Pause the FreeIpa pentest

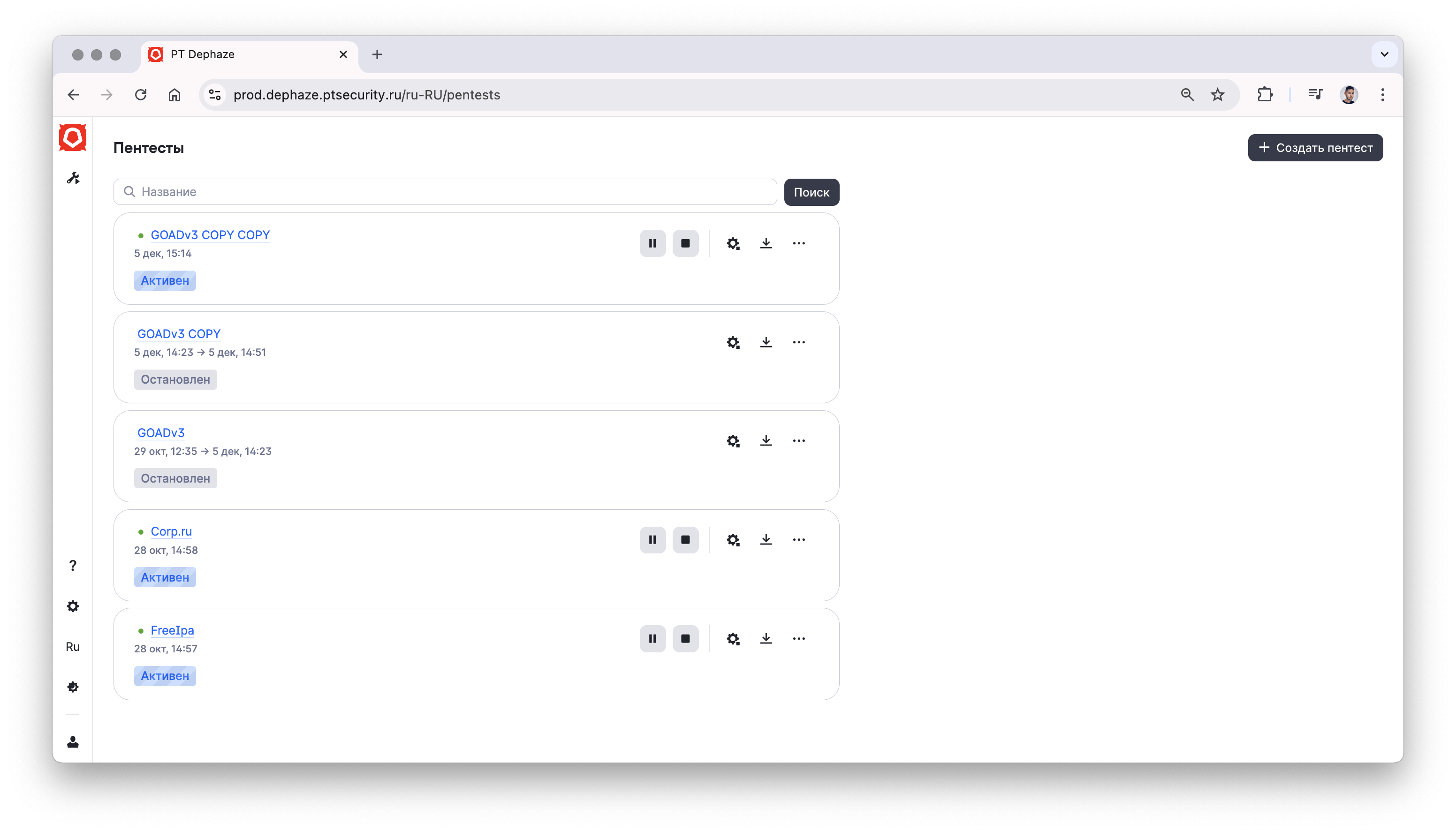652,639
